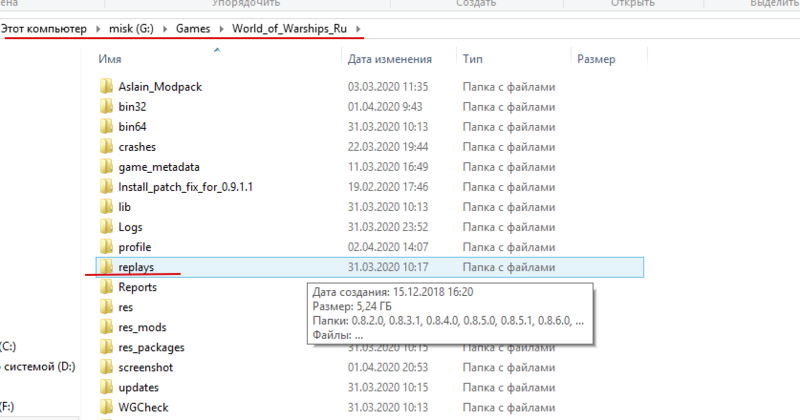Select the profile folder icon
The width and height of the screenshot is (800, 420).
point(106,247)
